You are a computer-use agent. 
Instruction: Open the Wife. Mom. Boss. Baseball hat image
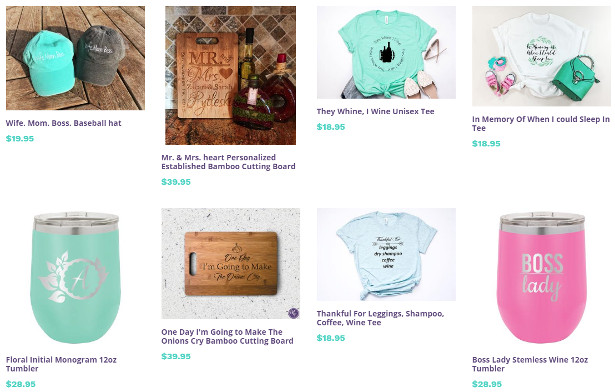tap(75, 58)
